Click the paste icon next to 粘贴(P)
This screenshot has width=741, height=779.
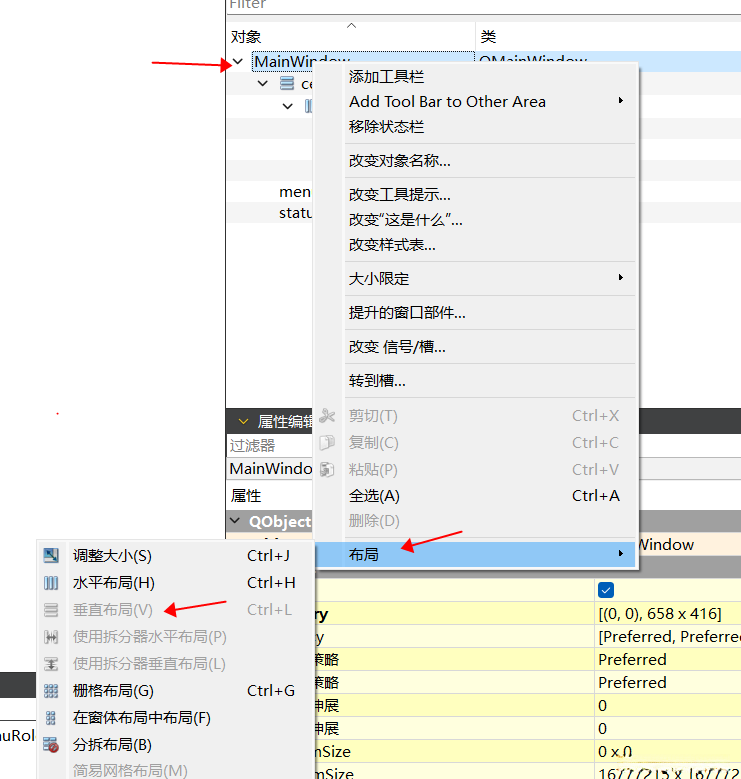[x=327, y=469]
